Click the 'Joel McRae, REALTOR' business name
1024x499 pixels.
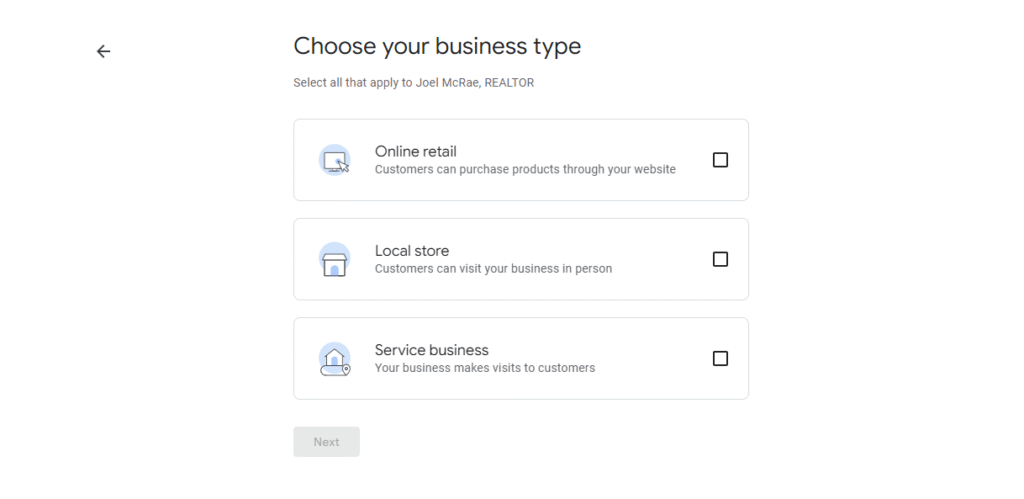click(475, 83)
